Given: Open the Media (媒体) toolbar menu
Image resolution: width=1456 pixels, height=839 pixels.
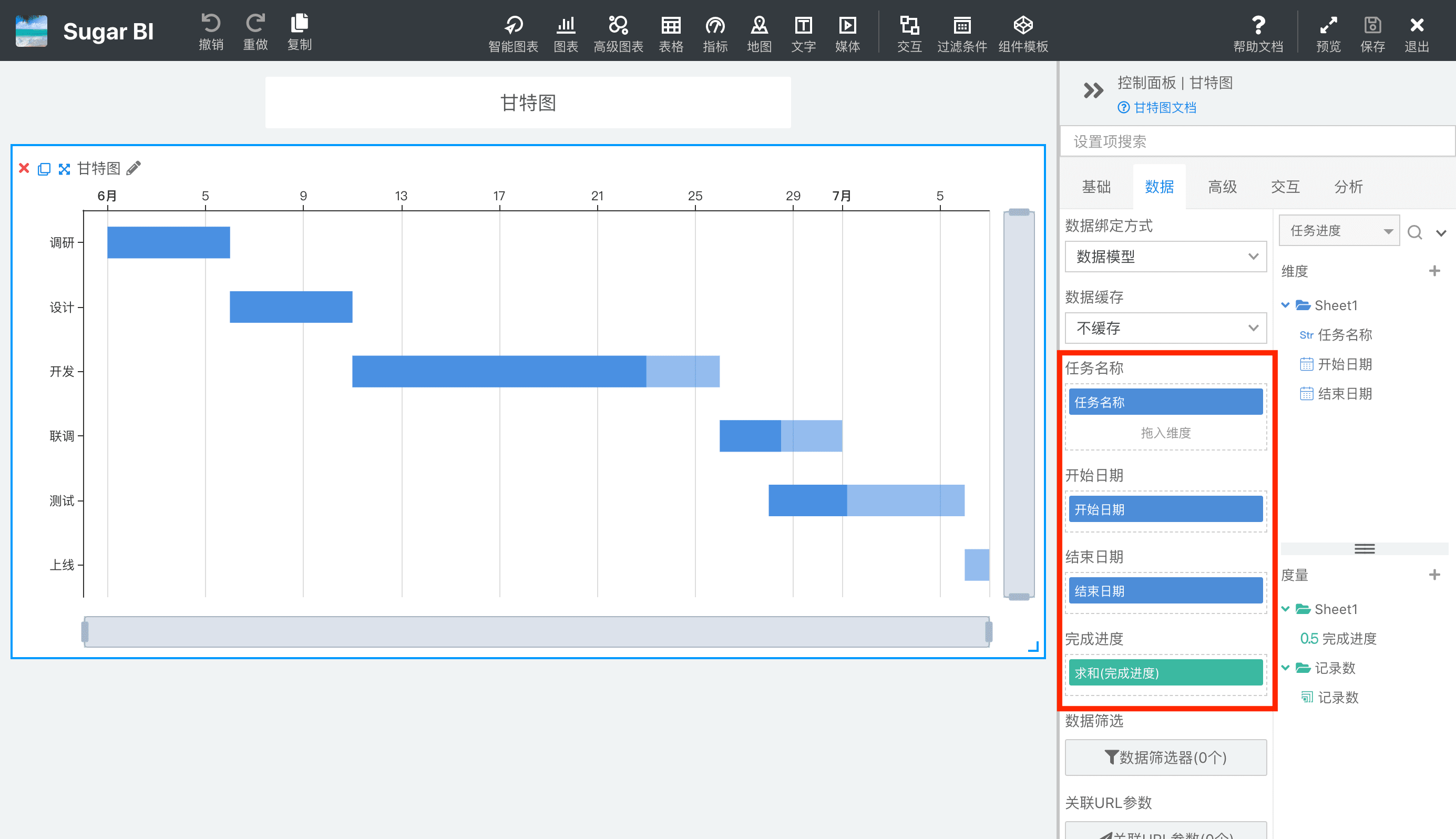Looking at the screenshot, I should tap(847, 34).
